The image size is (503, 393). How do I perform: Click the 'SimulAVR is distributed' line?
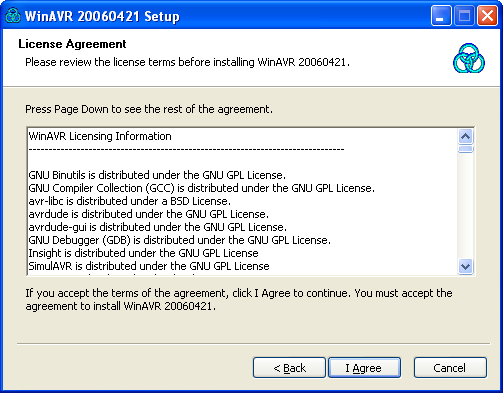(x=149, y=266)
